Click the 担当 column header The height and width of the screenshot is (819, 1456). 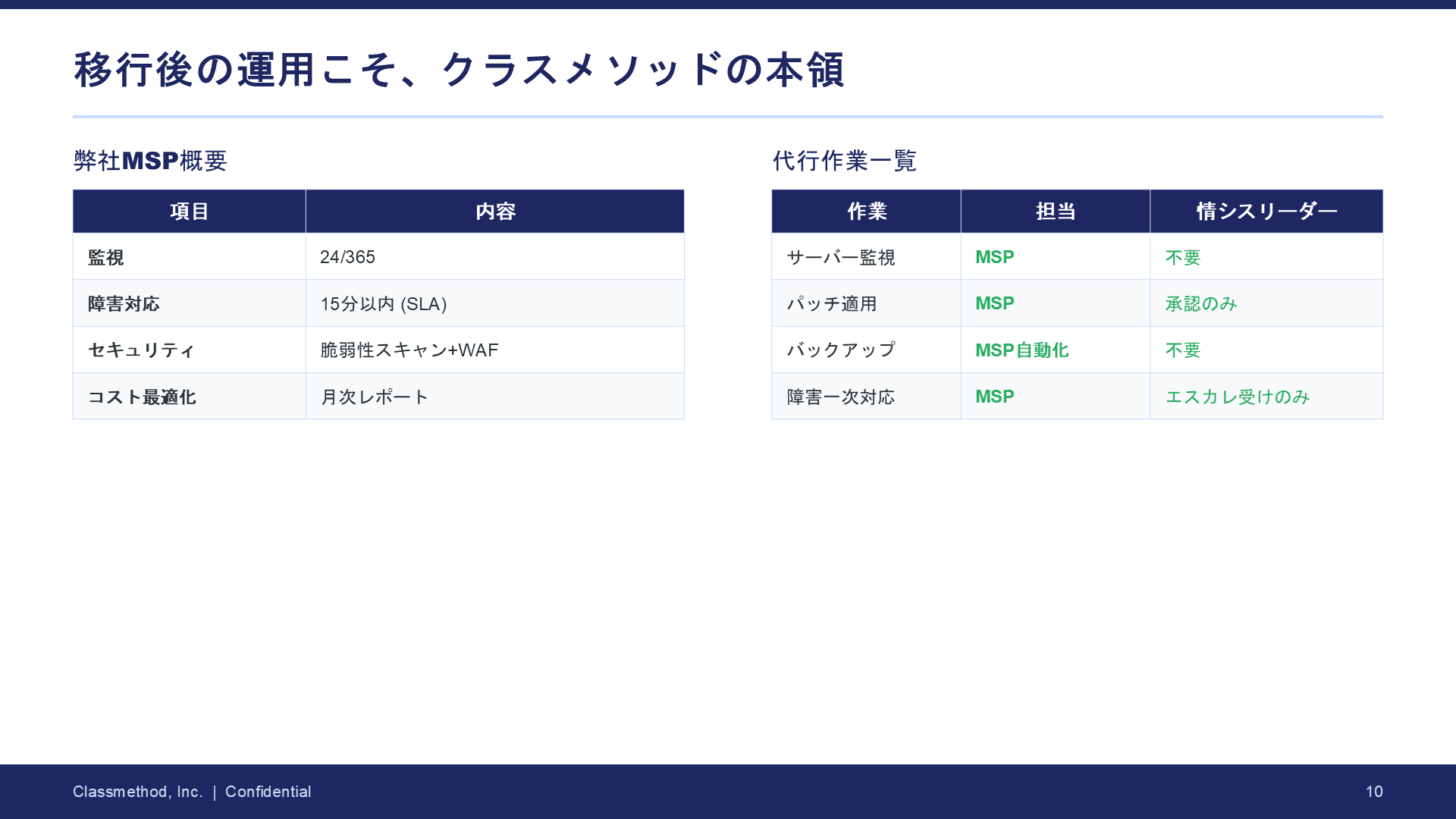1055,212
